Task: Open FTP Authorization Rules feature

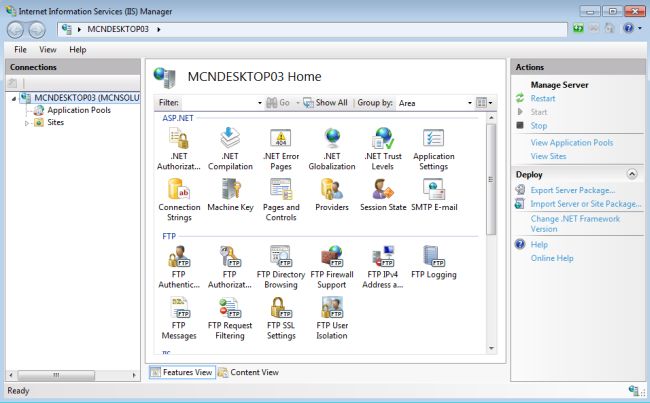Action: point(230,267)
